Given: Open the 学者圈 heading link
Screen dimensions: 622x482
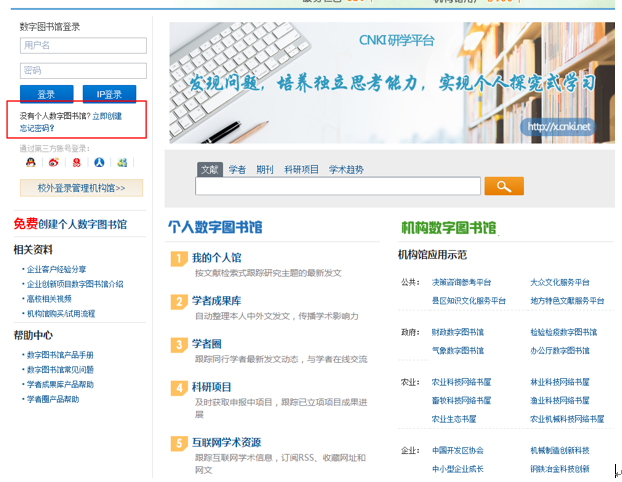Looking at the screenshot, I should coord(207,344).
